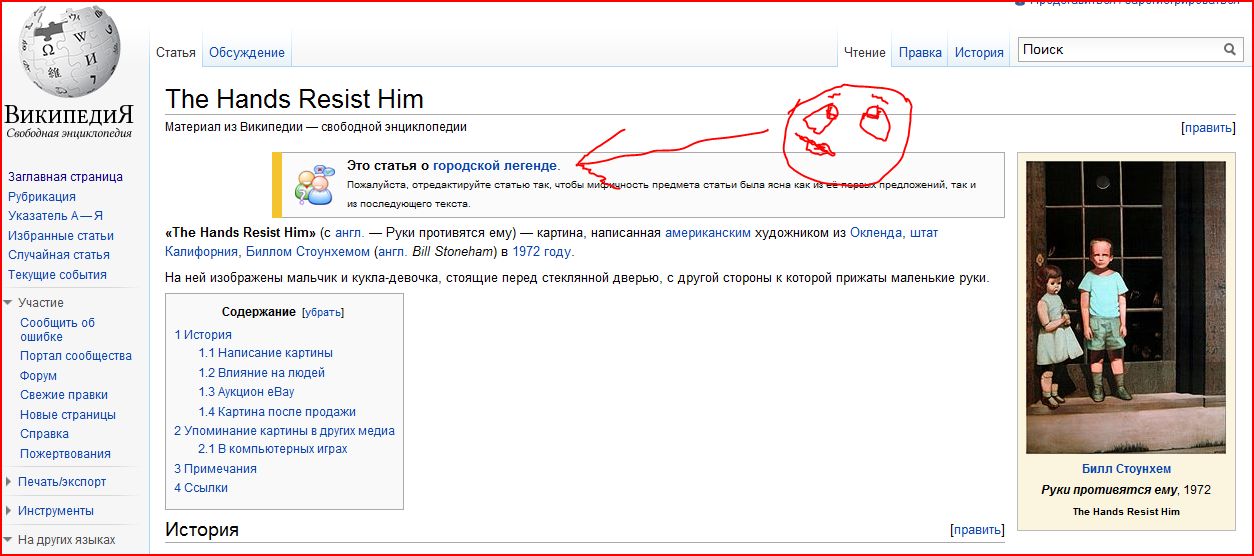
Task: Open Случайная статья in sidebar
Action: pos(58,255)
